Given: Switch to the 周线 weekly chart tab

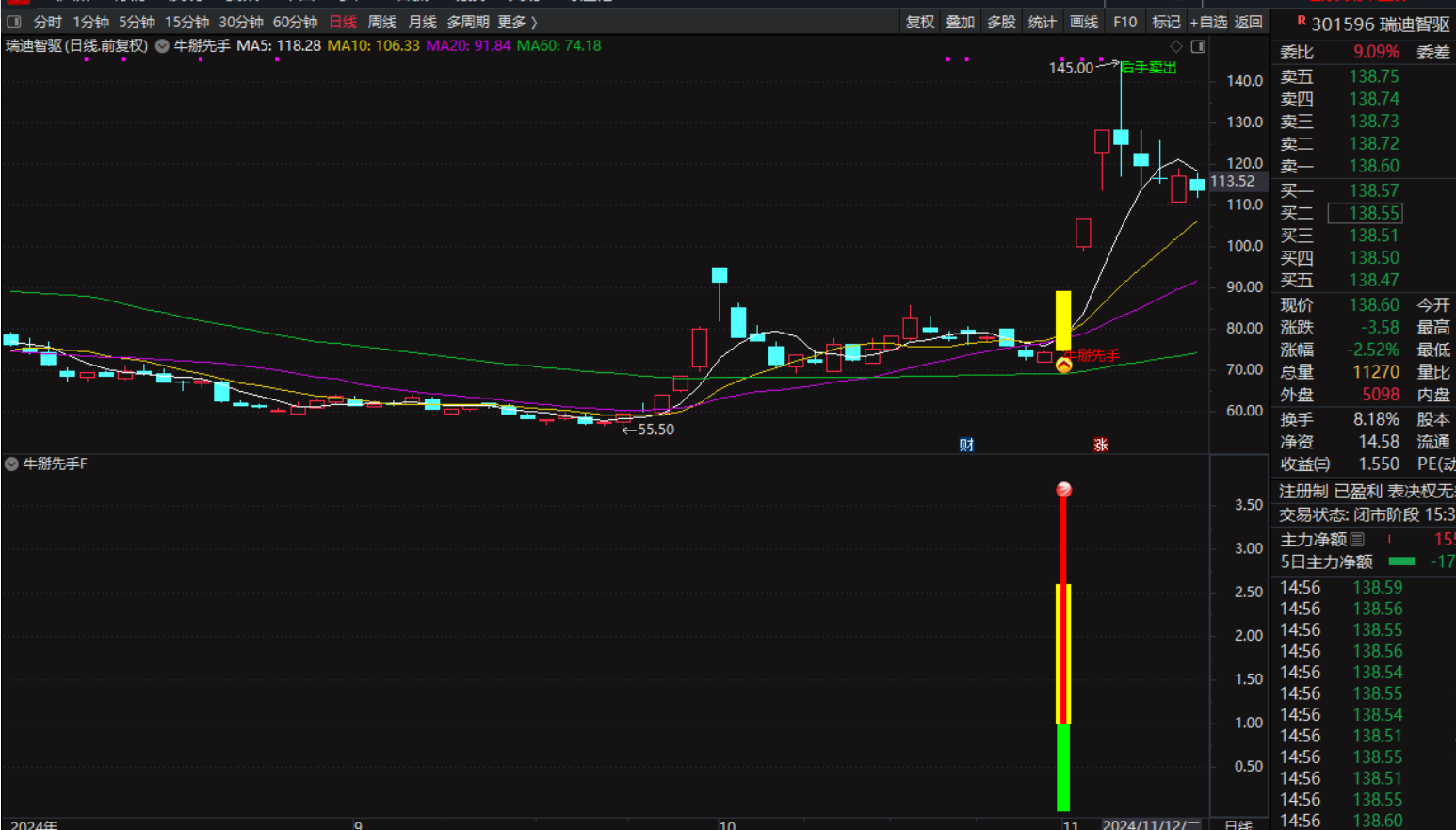Looking at the screenshot, I should pos(381,22).
